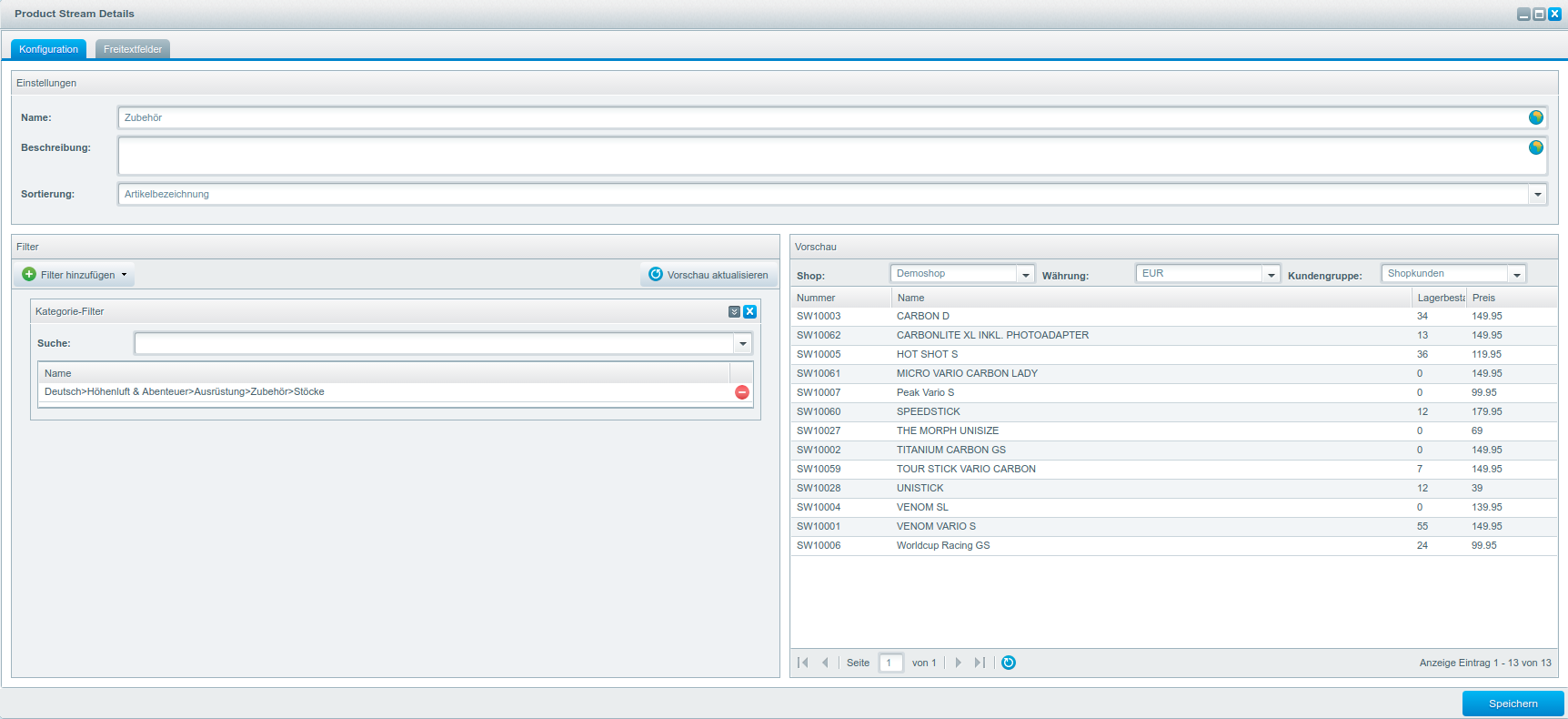Maximize the Product Stream Details window
Image resolution: width=1568 pixels, height=719 pixels.
pos(1539,14)
